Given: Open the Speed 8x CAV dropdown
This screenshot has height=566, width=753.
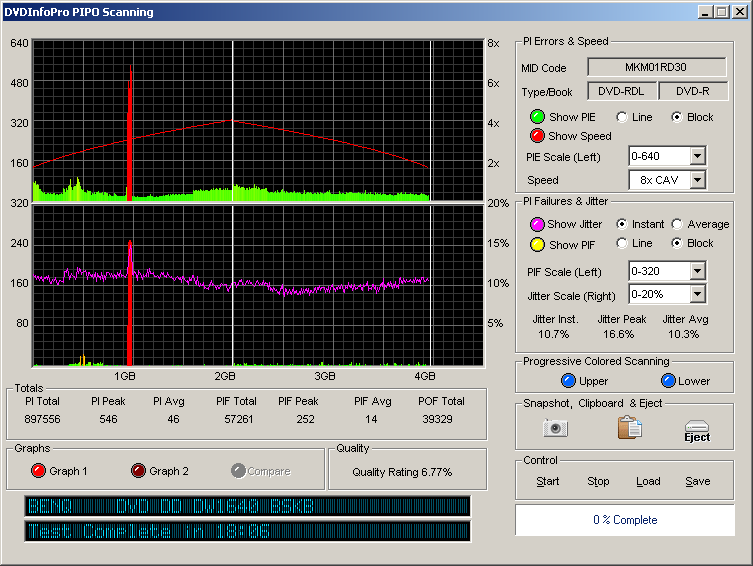Looking at the screenshot, I should [x=697, y=180].
